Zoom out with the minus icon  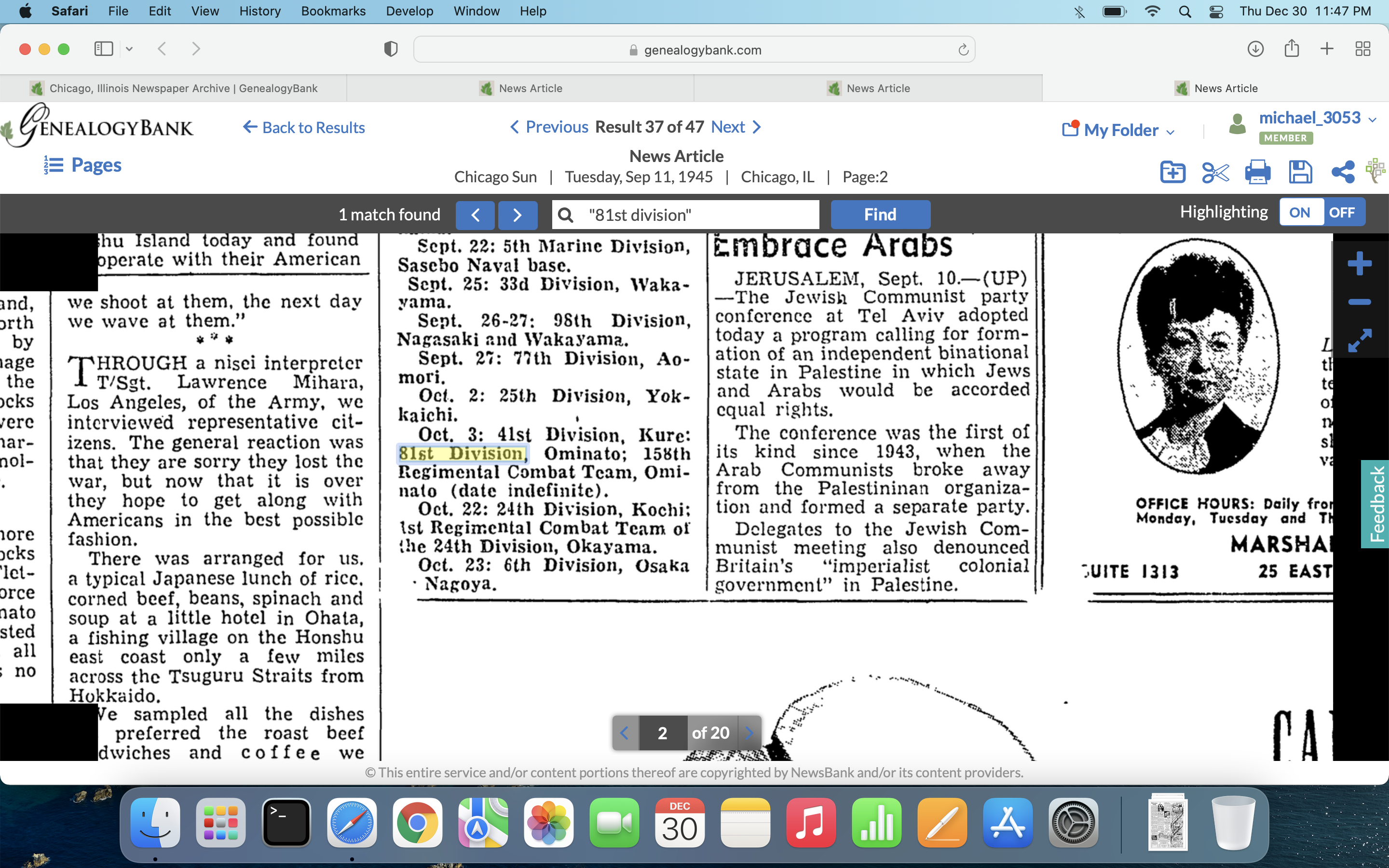coord(1359,302)
